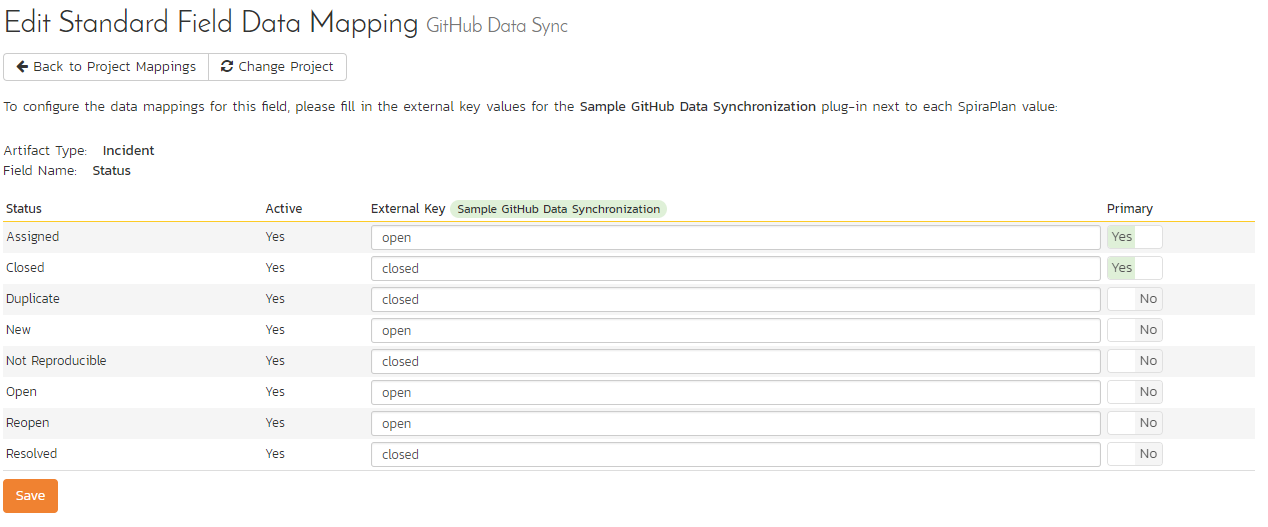The image size is (1268, 527).
Task: Click the Primary column header
Action: pyautogui.click(x=1130, y=209)
